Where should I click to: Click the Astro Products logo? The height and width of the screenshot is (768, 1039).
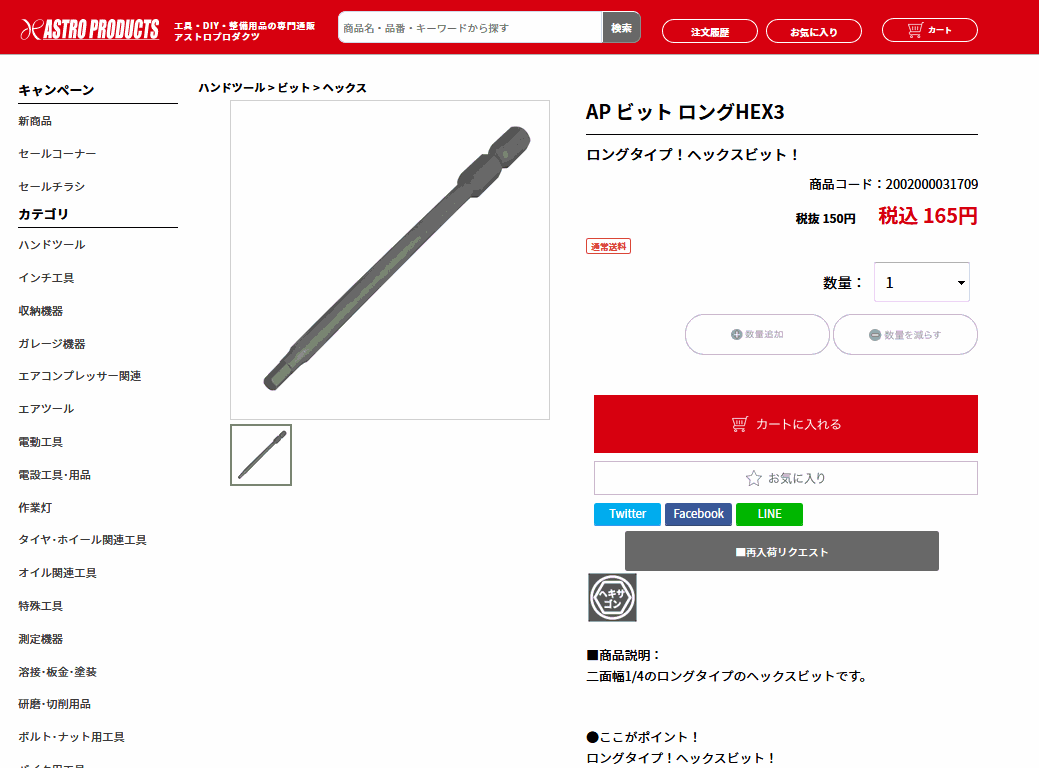[x=89, y=29]
